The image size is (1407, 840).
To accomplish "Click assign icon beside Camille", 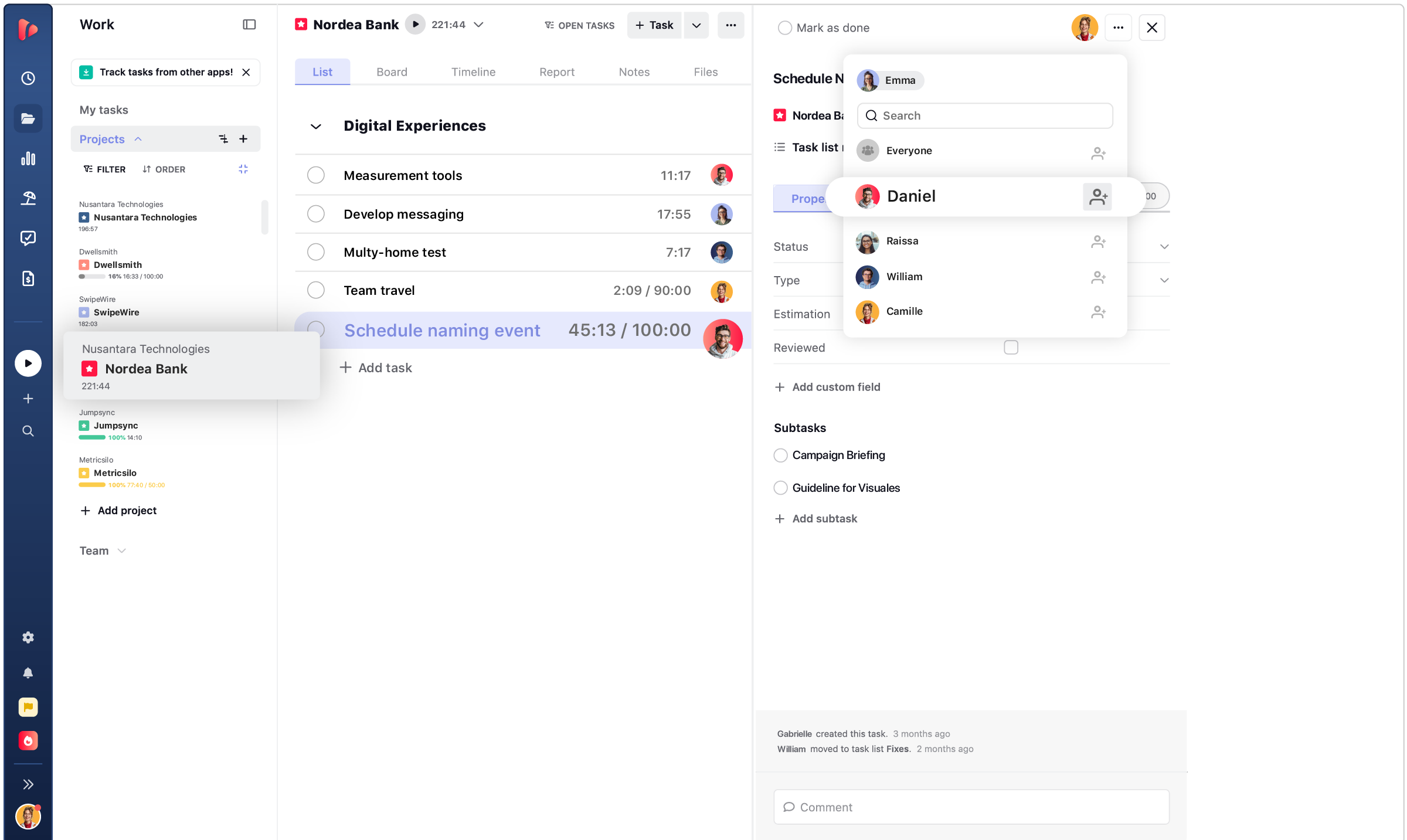I will pos(1098,312).
